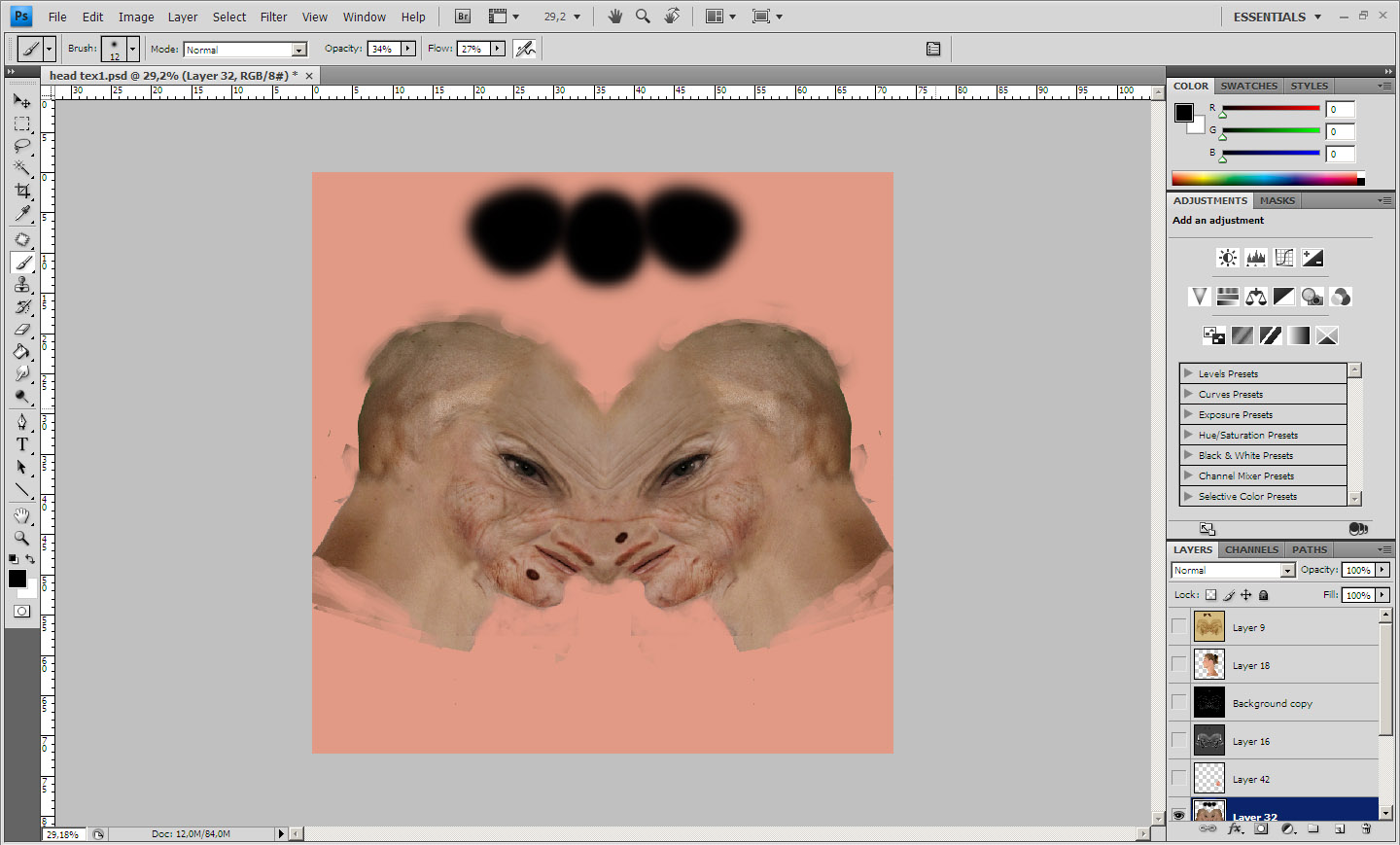This screenshot has width=1400, height=845.
Task: Add a Color Balance adjustment
Action: click(x=1256, y=297)
